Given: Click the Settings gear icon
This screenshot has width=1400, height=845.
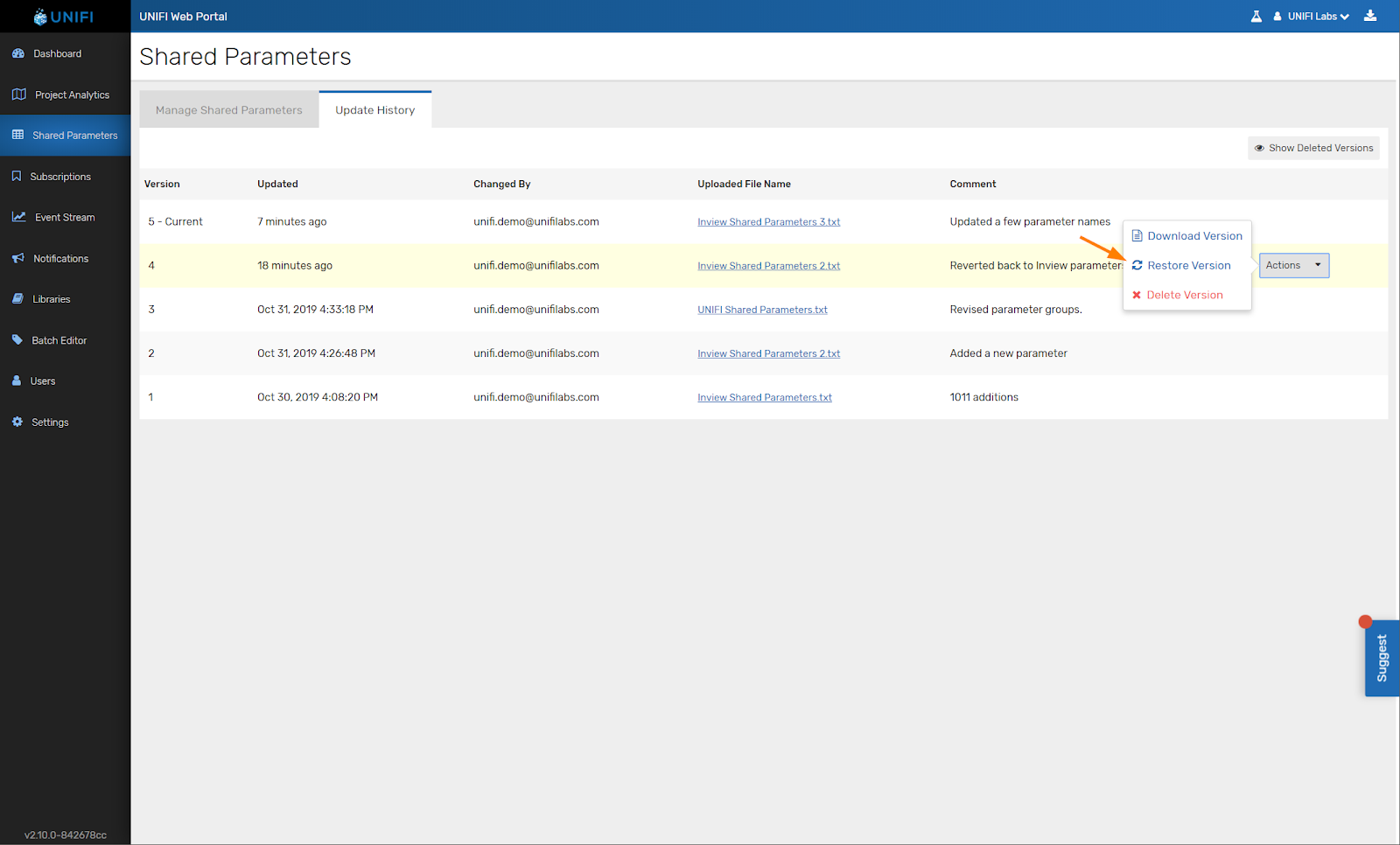Looking at the screenshot, I should (17, 422).
